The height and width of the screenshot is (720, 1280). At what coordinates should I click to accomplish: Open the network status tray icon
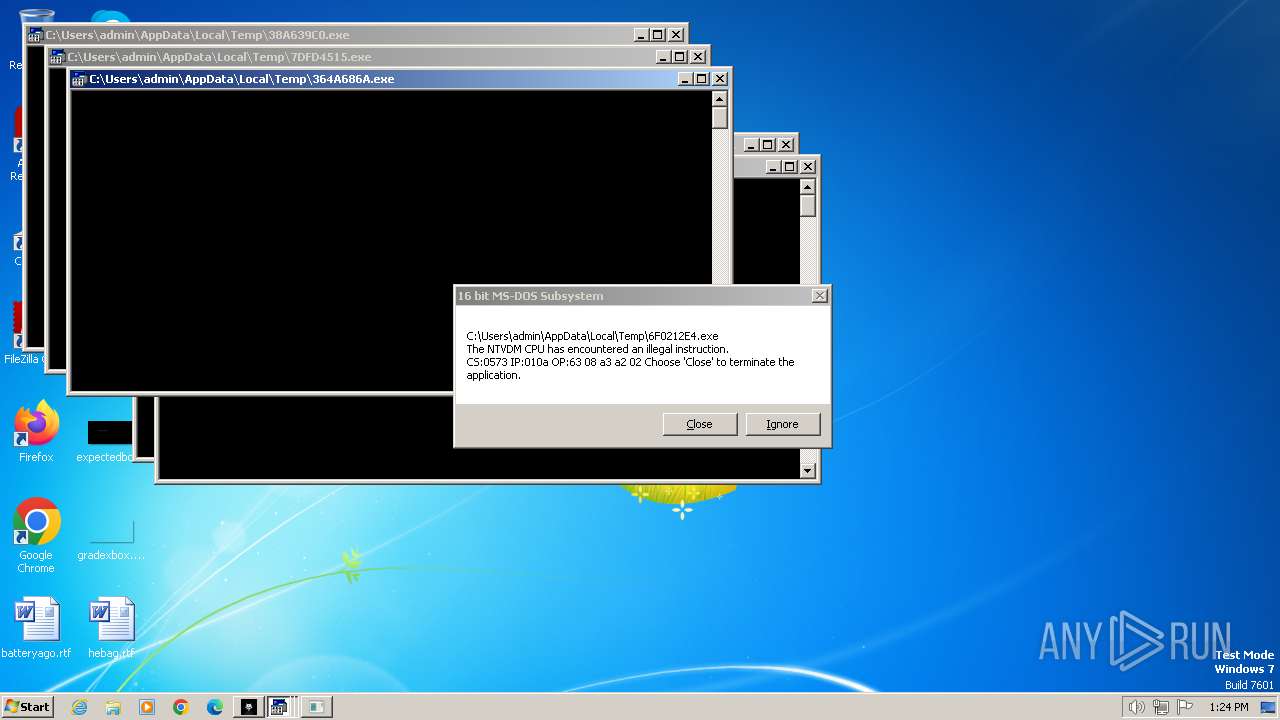[x=1161, y=707]
